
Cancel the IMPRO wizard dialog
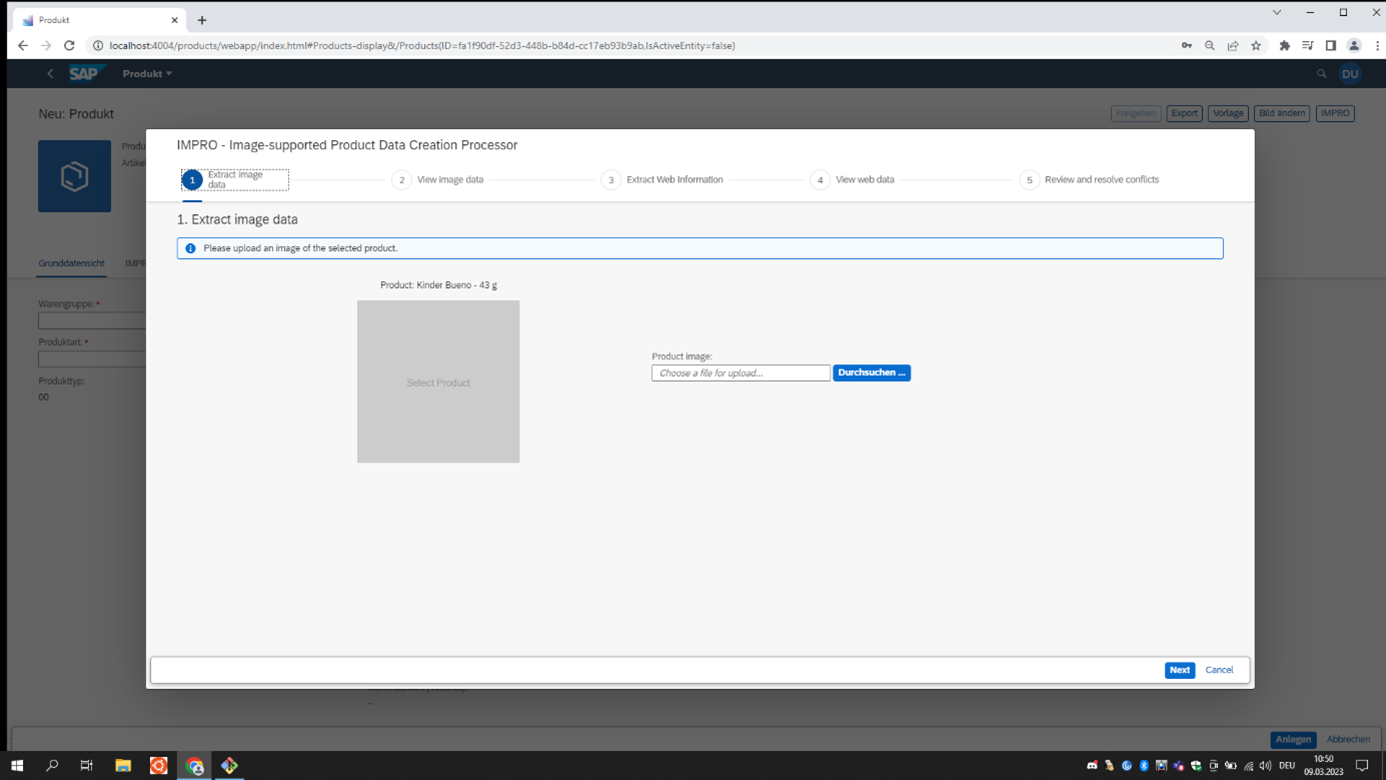click(x=1219, y=670)
